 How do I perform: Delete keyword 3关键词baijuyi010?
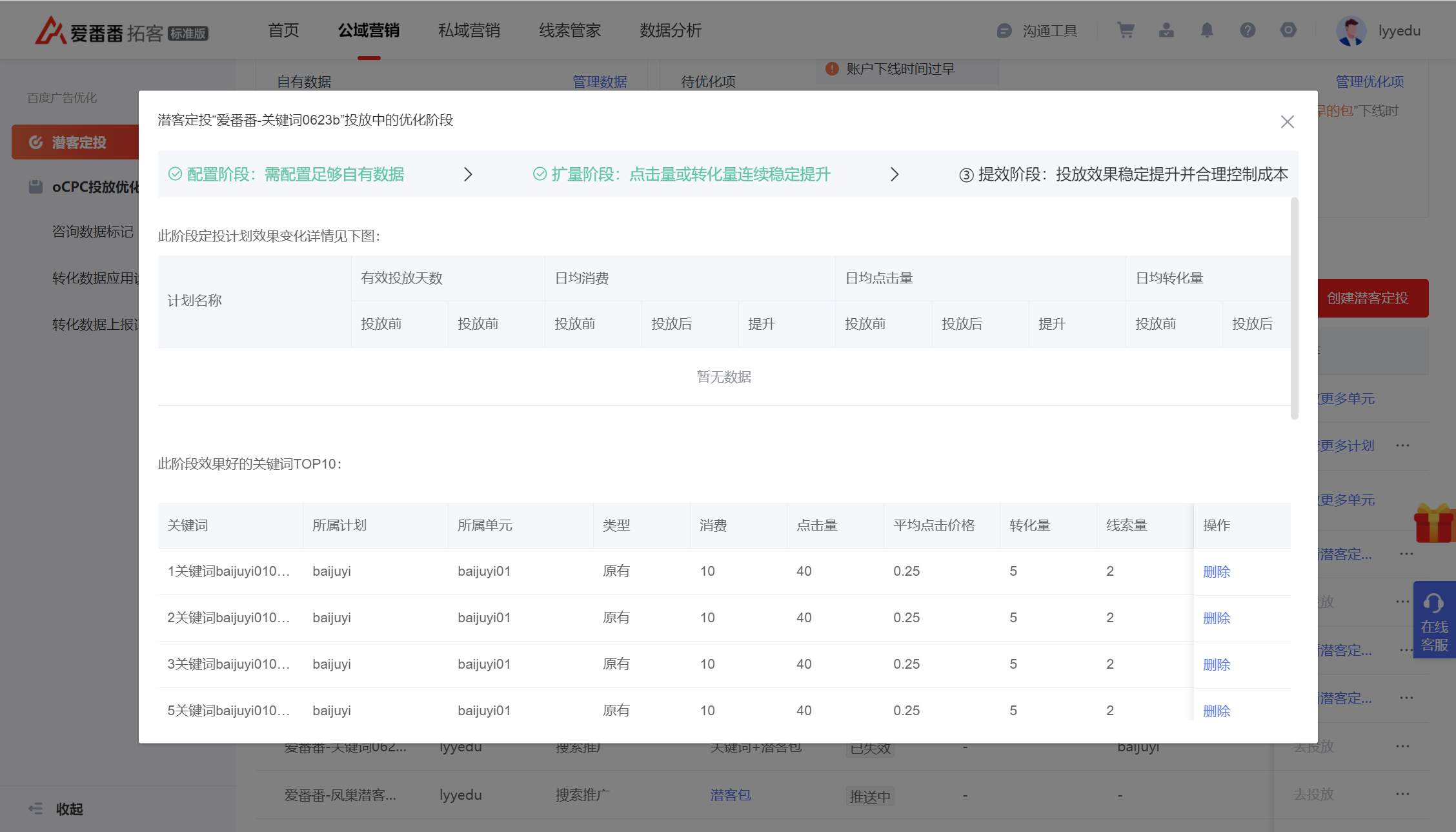1217,664
